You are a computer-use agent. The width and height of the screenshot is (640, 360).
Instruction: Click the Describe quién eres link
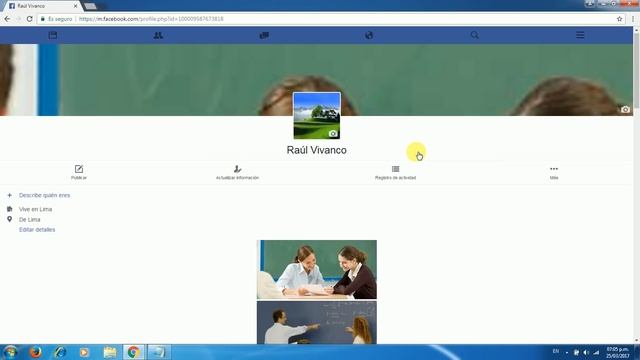point(44,195)
